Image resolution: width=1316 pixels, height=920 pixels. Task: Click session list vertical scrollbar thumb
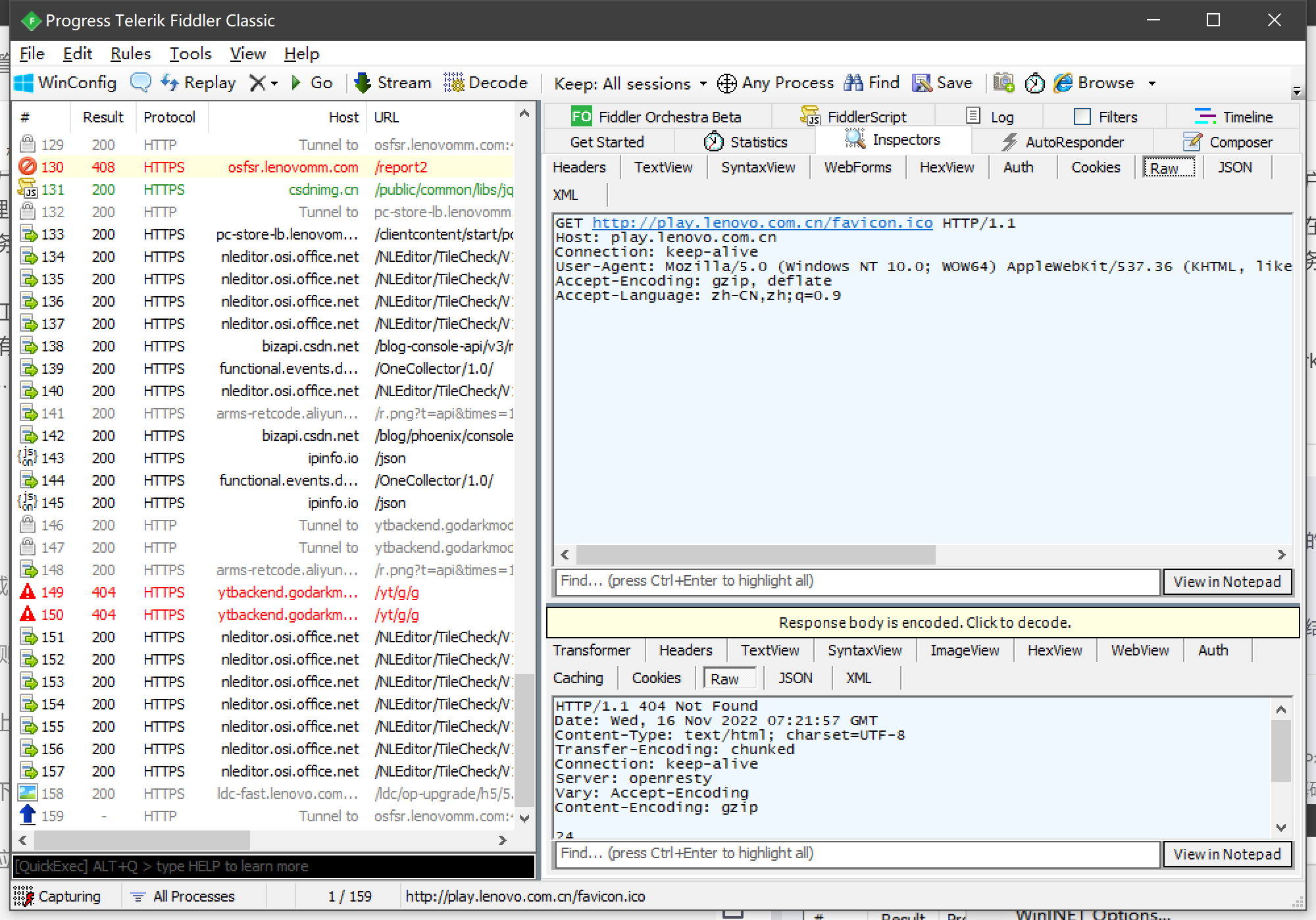click(524, 740)
